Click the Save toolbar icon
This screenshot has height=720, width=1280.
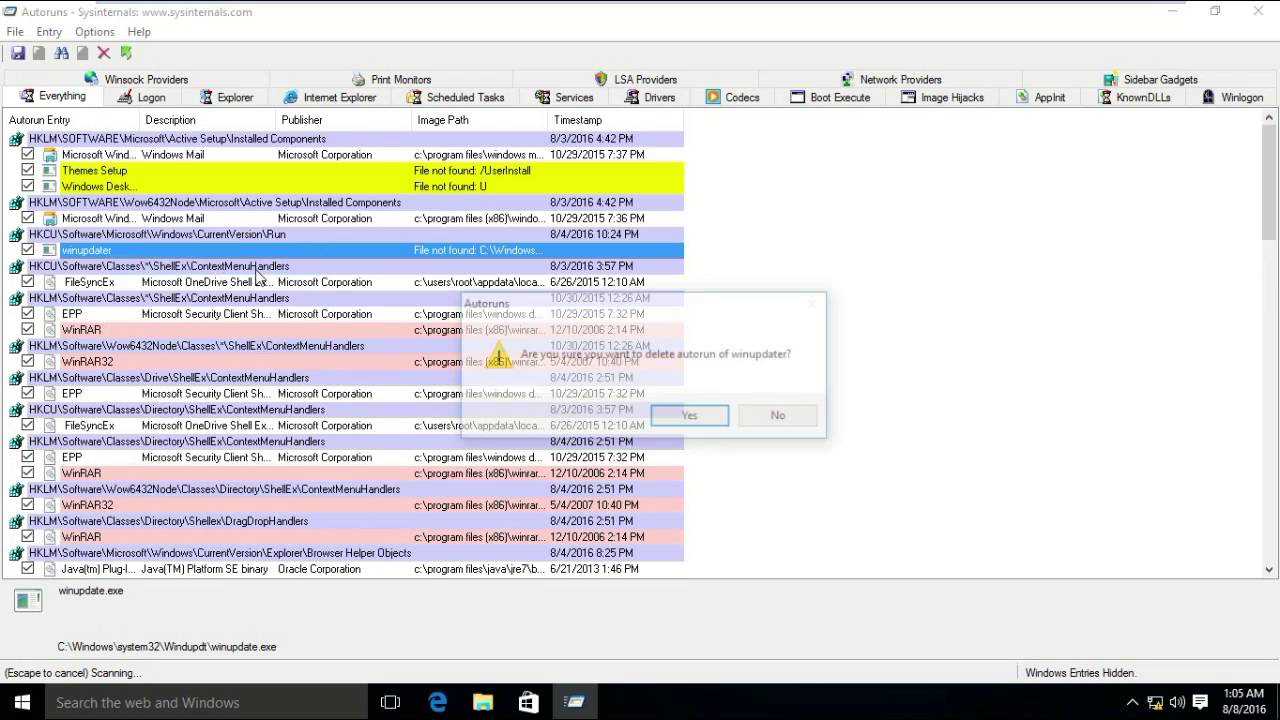(x=17, y=53)
